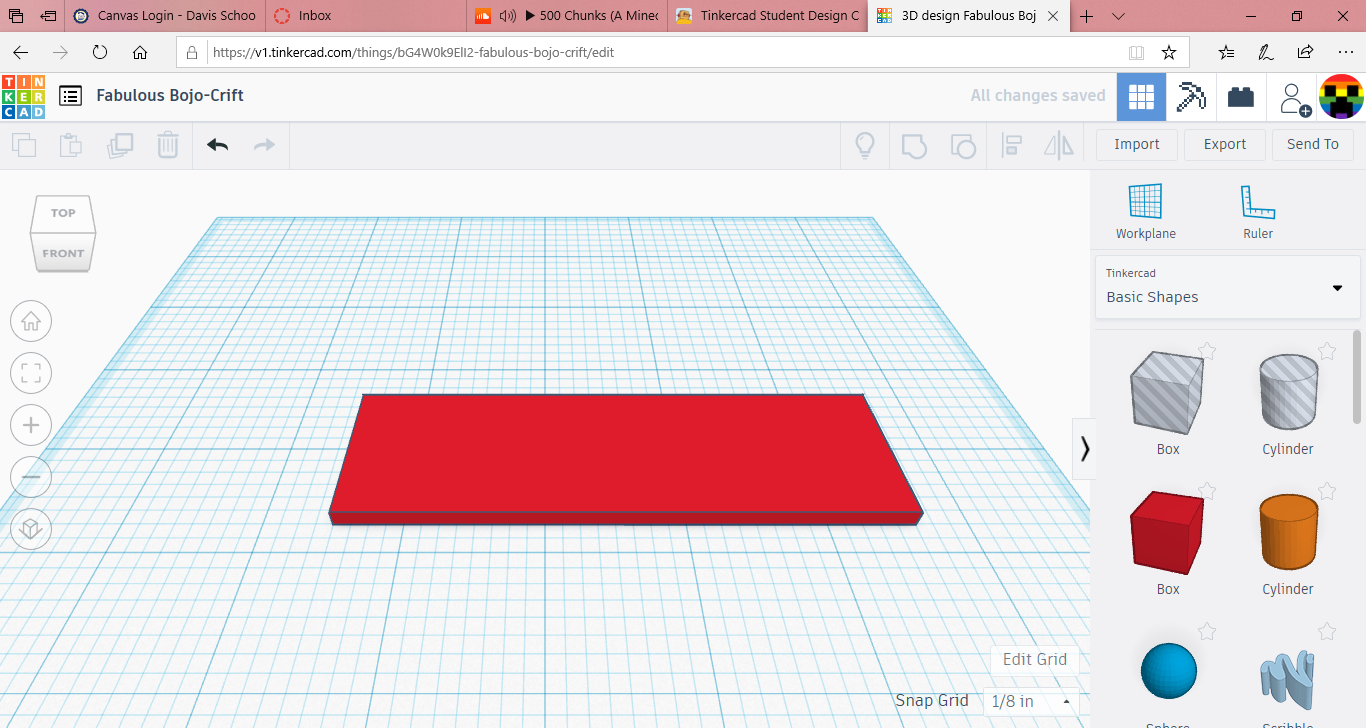
Task: Undo the last action
Action: [218, 145]
